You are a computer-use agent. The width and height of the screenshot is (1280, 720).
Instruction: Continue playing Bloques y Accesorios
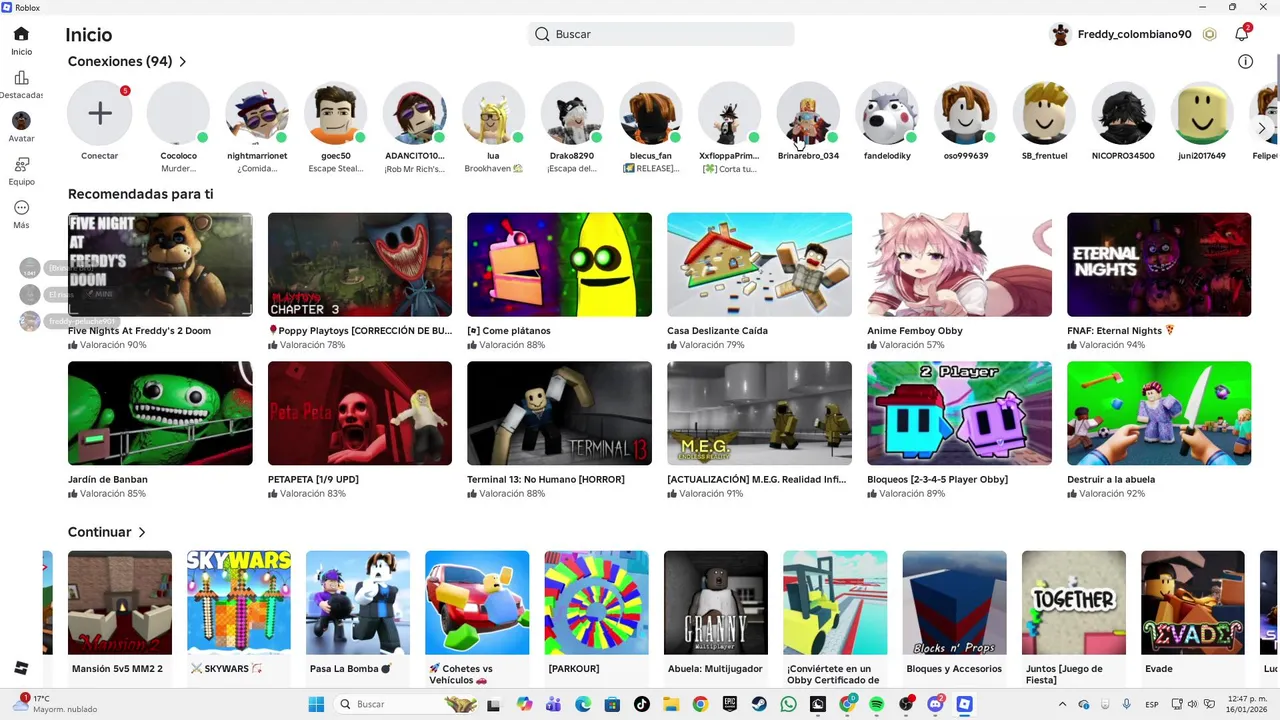[954, 618]
